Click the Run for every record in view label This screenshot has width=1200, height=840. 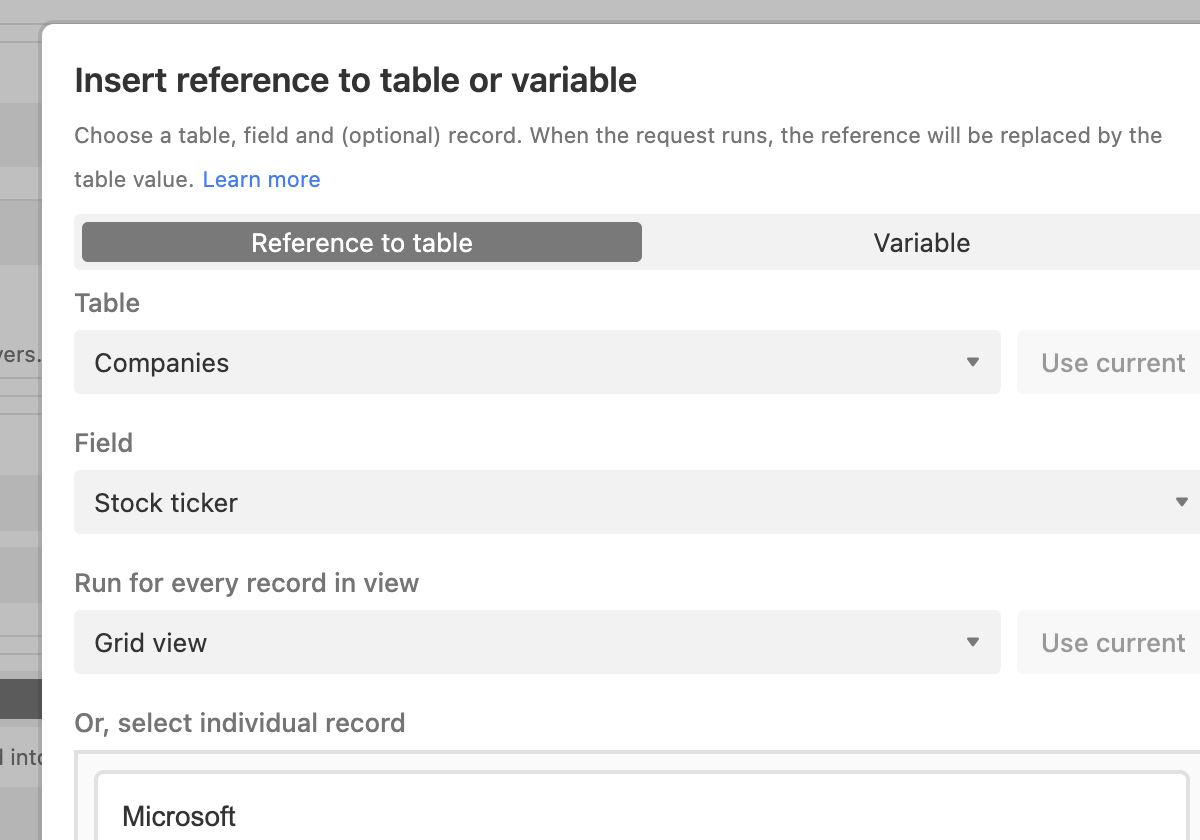(247, 583)
